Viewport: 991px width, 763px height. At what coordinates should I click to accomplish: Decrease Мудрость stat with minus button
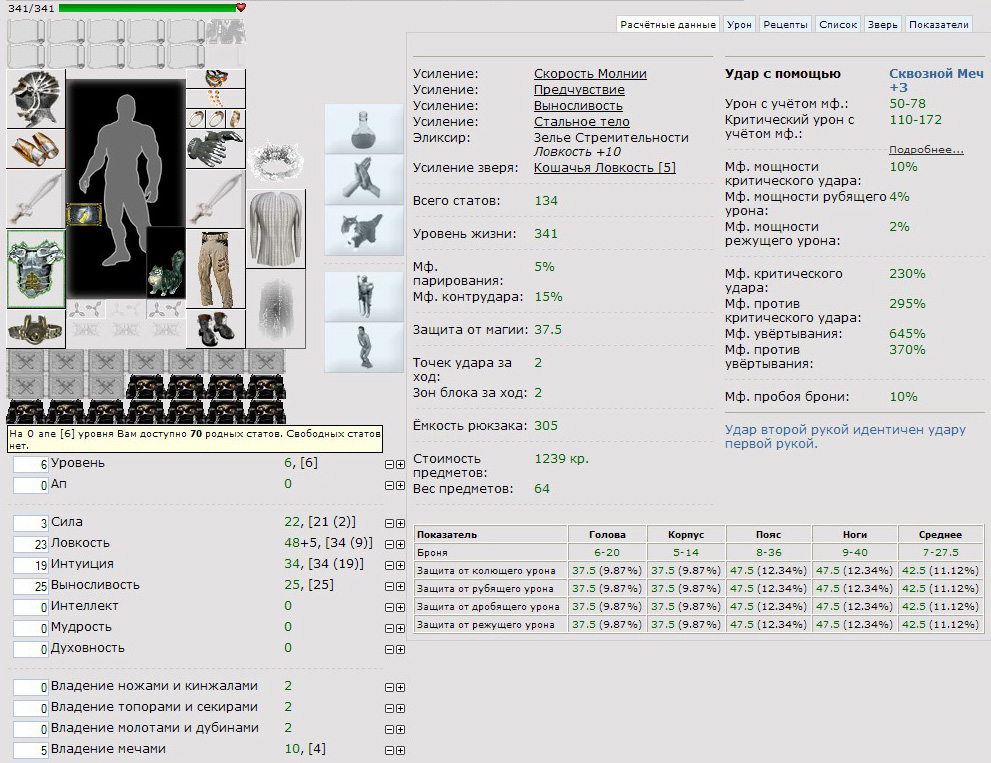click(389, 628)
